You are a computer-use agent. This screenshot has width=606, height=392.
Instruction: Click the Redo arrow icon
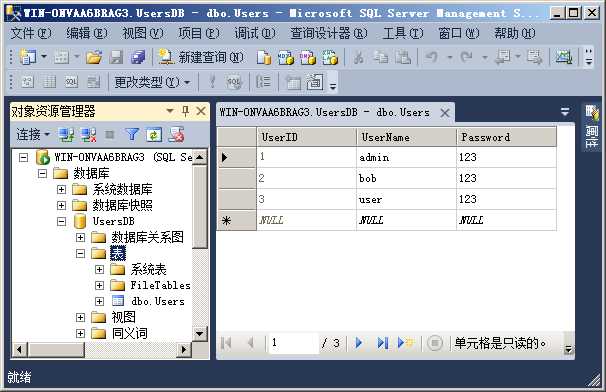coord(466,58)
